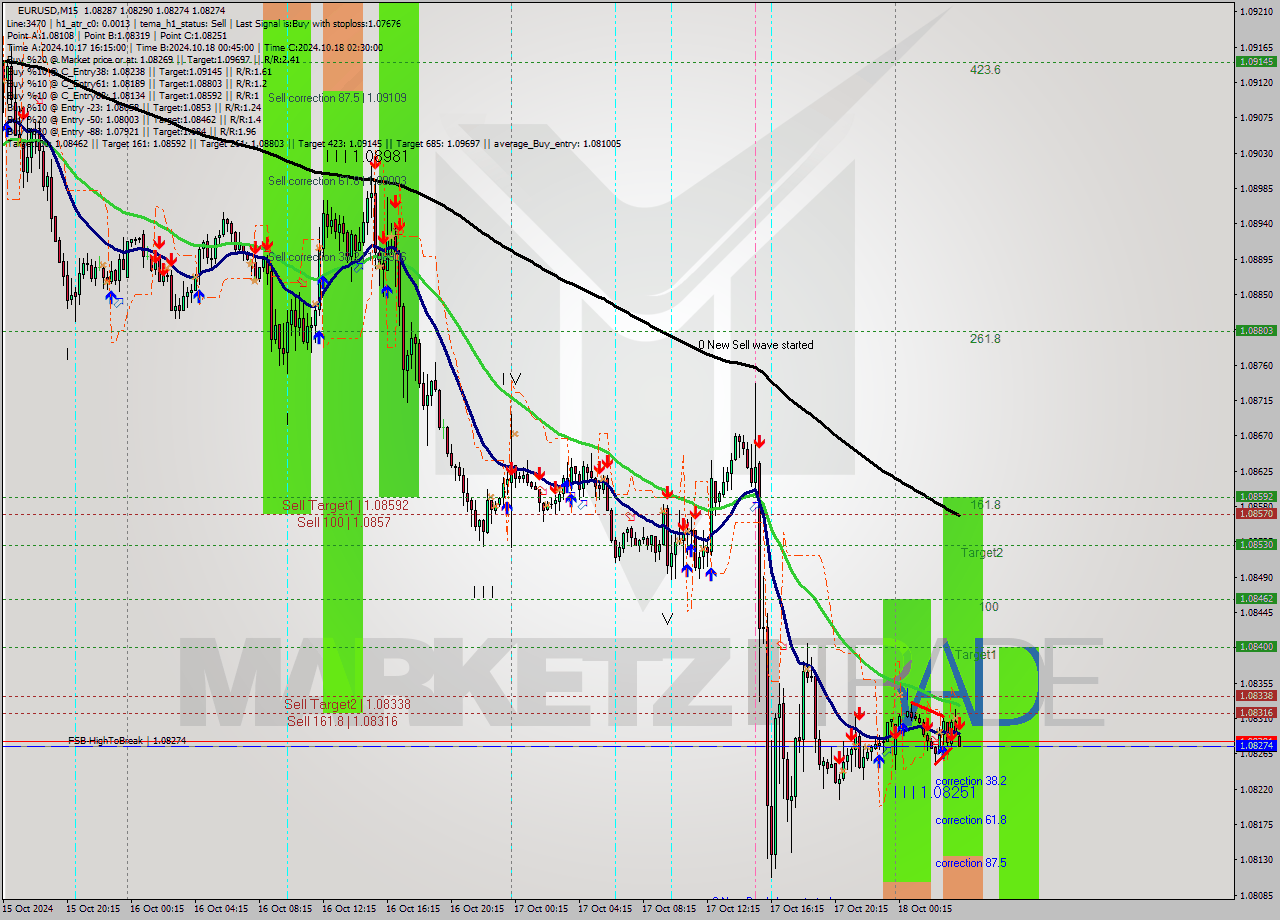Click the red 1.08338 price tag
The width and height of the screenshot is (1280, 920).
[1257, 695]
